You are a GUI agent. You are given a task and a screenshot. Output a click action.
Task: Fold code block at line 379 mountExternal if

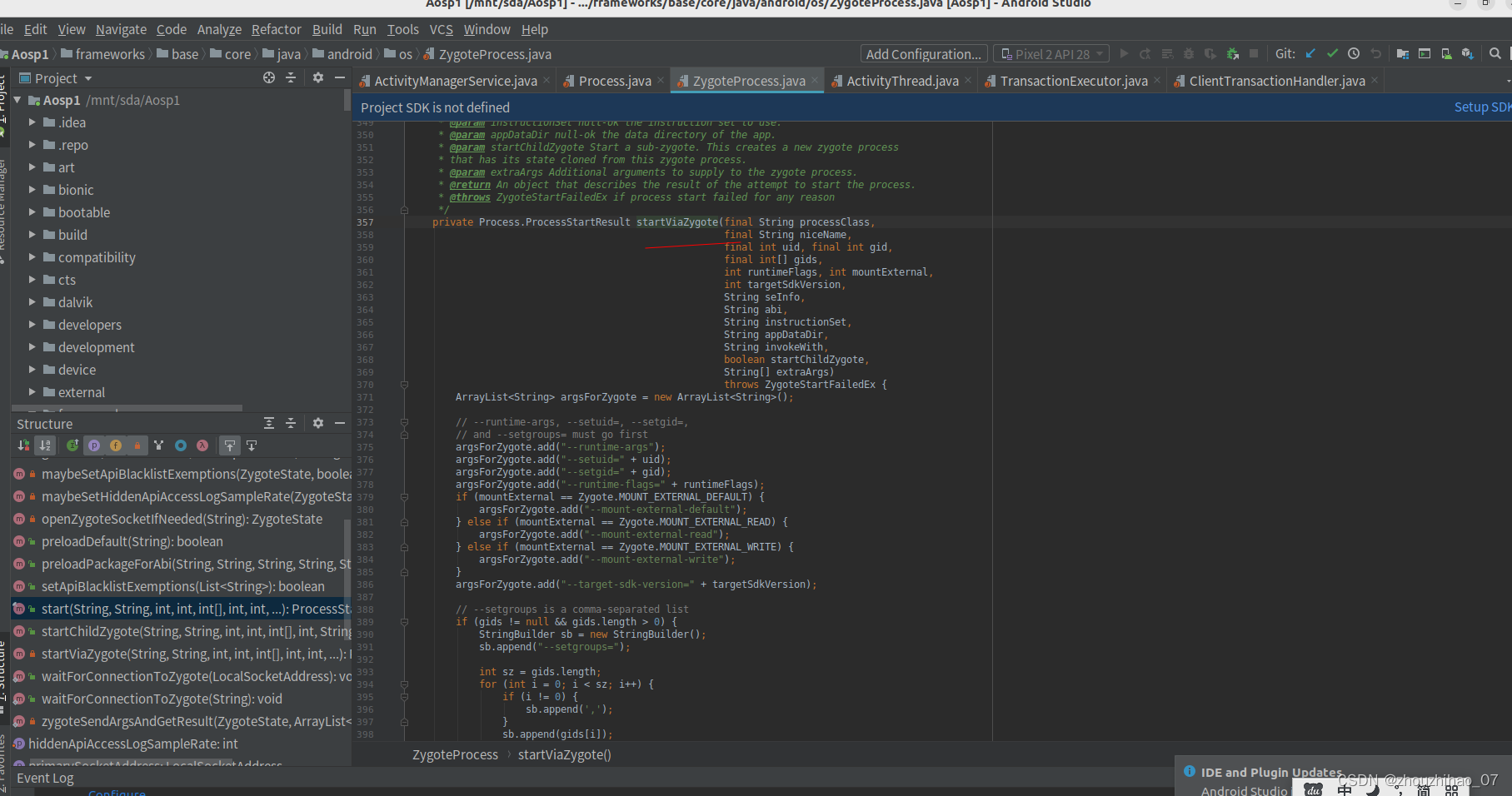click(x=404, y=497)
